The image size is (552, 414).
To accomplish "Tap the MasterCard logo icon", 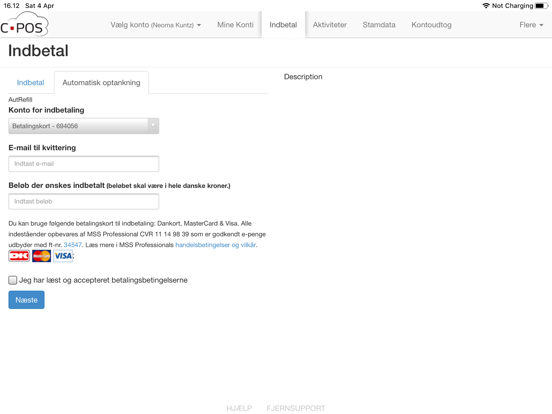I will [x=42, y=256].
